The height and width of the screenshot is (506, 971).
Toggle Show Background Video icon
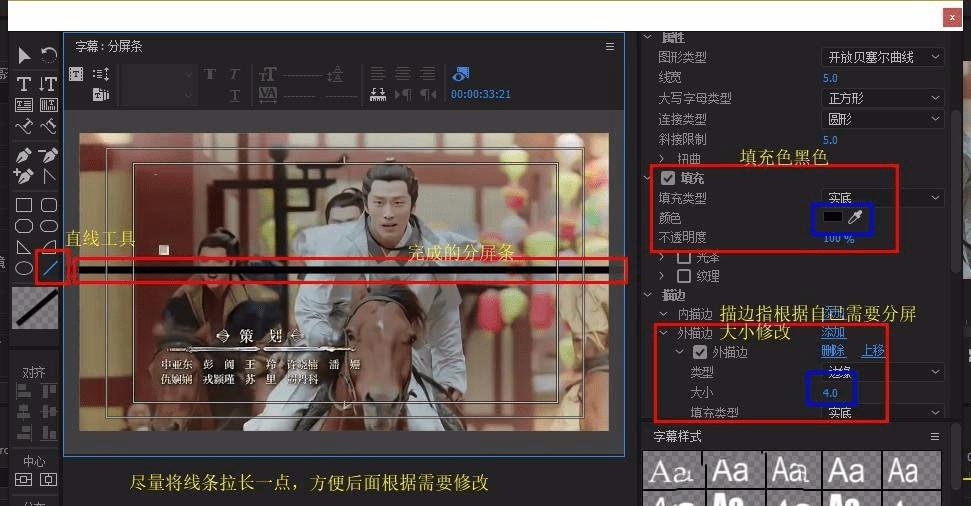tap(460, 74)
